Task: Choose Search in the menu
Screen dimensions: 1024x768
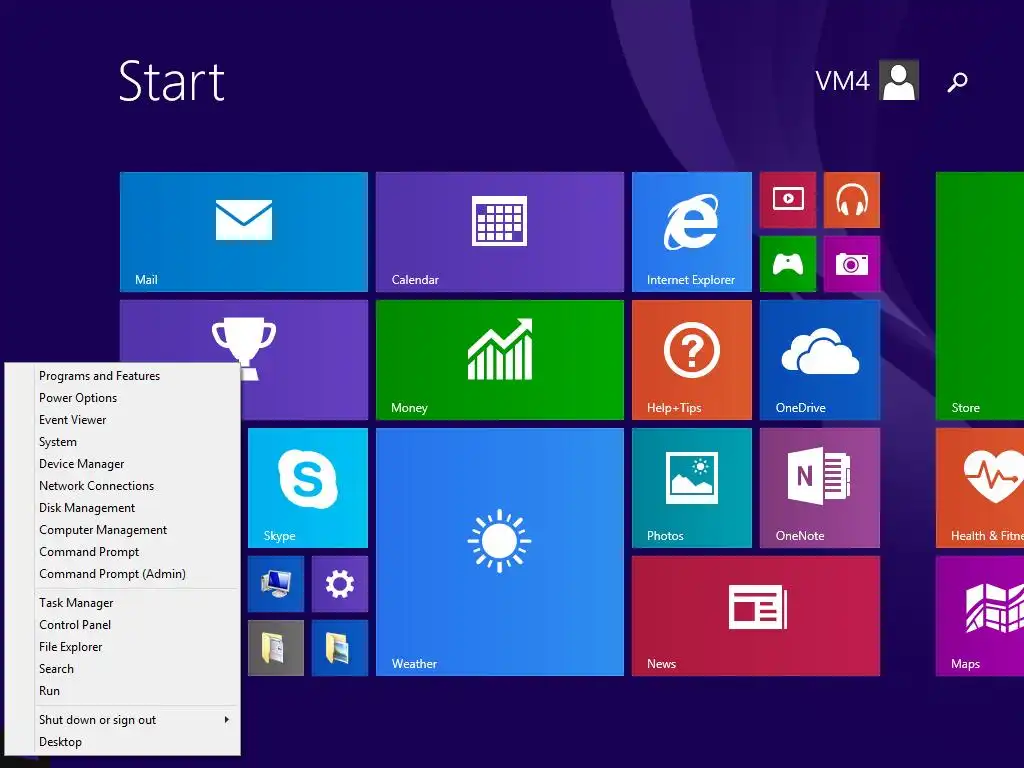Action: pos(123,669)
